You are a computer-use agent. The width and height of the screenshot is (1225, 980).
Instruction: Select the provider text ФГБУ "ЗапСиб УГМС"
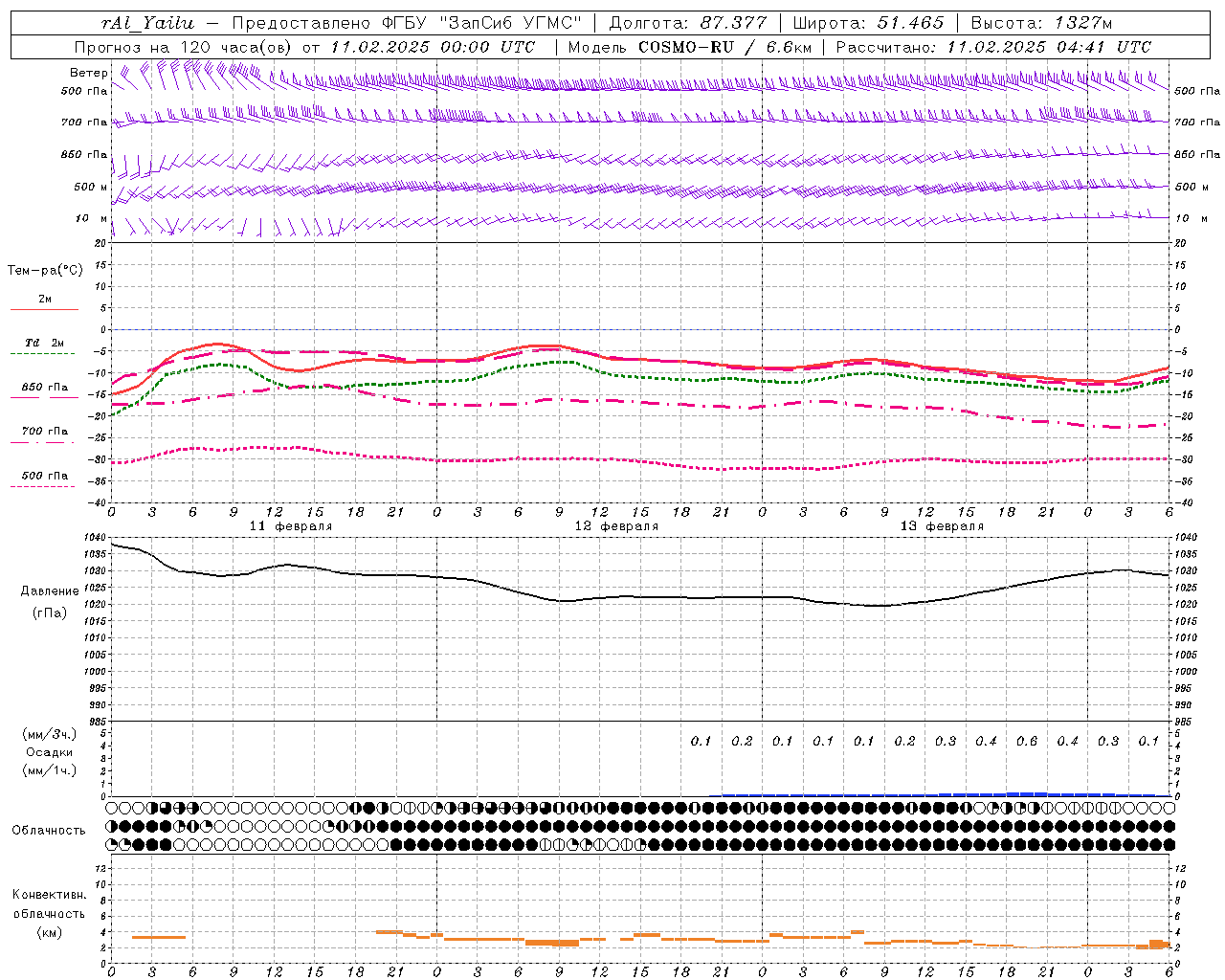(483, 22)
